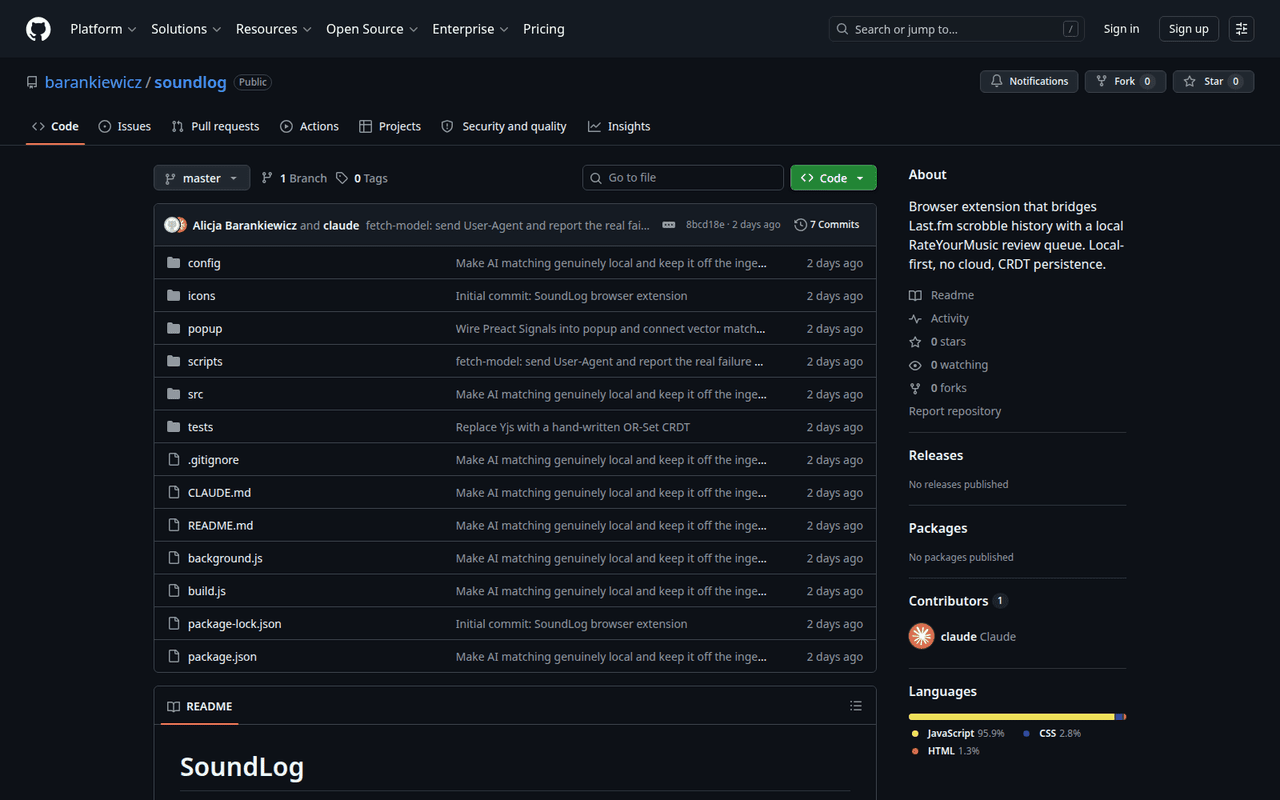Viewport: 1280px width, 800px height.
Task: Switch to the Actions tab
Action: [x=309, y=126]
